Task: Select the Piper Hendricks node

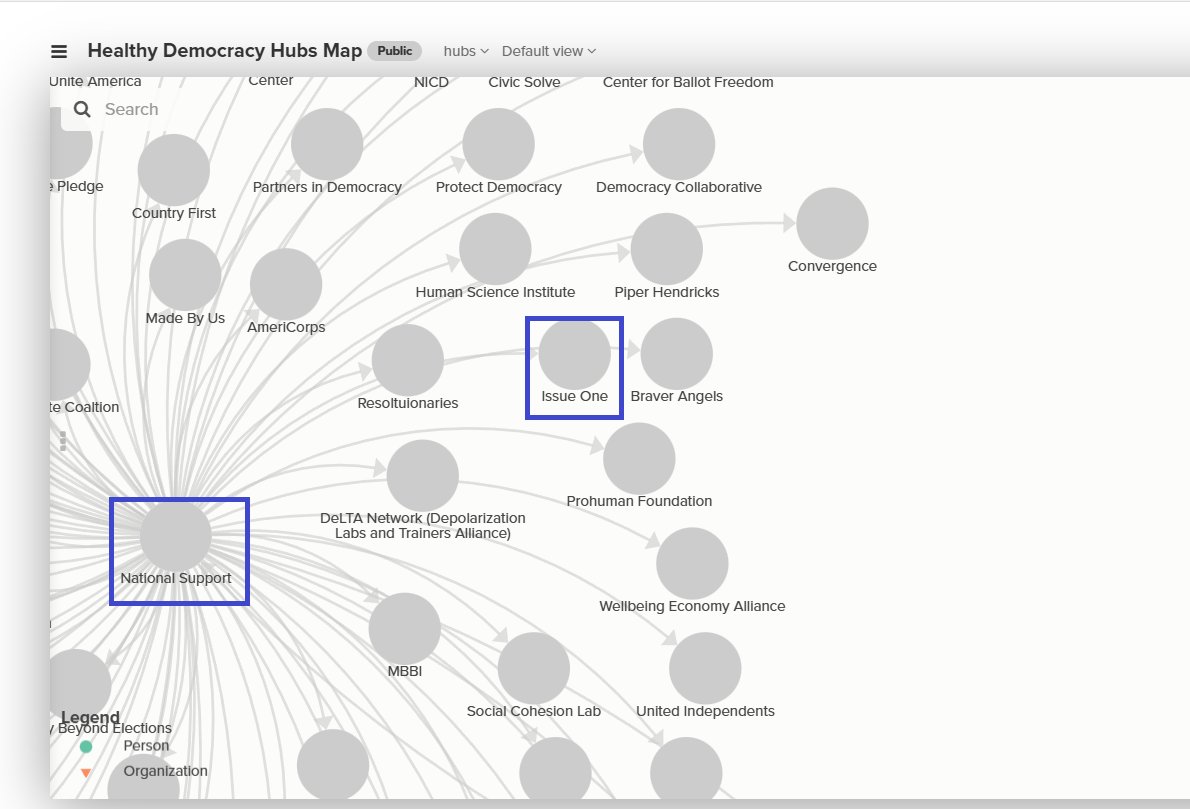Action: click(666, 249)
